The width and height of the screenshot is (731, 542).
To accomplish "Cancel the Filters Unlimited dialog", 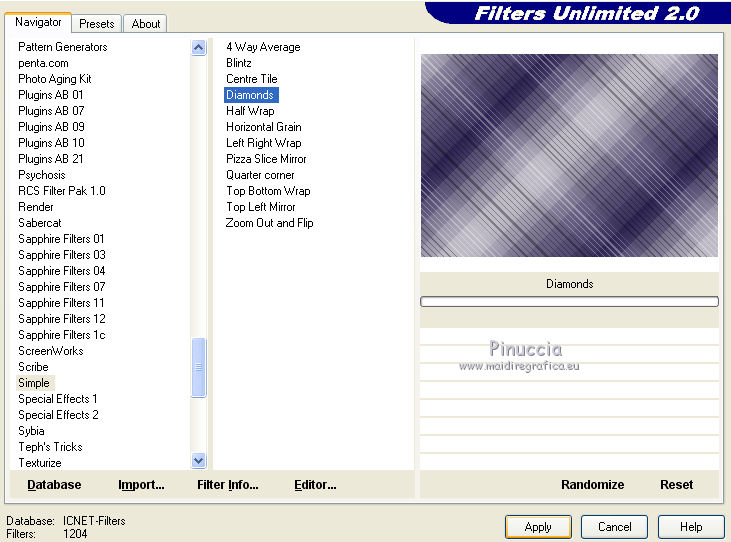I will [x=614, y=527].
